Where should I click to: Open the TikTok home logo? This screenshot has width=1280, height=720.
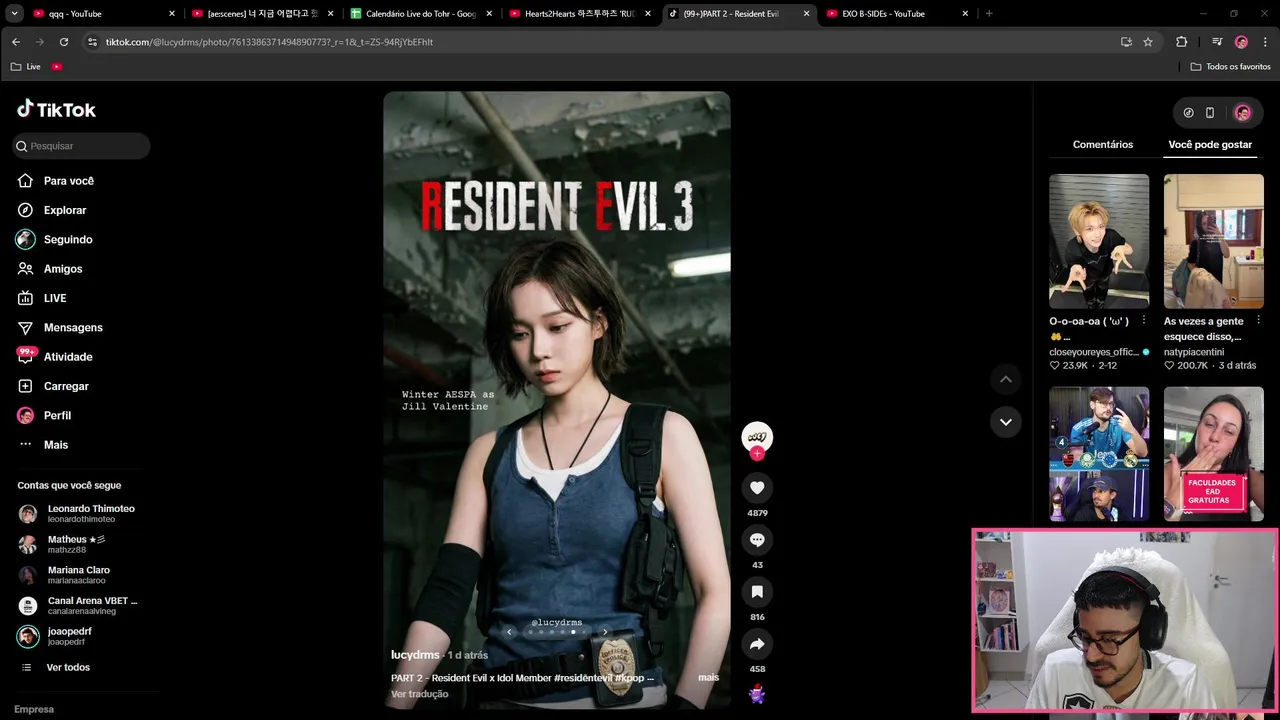click(56, 109)
